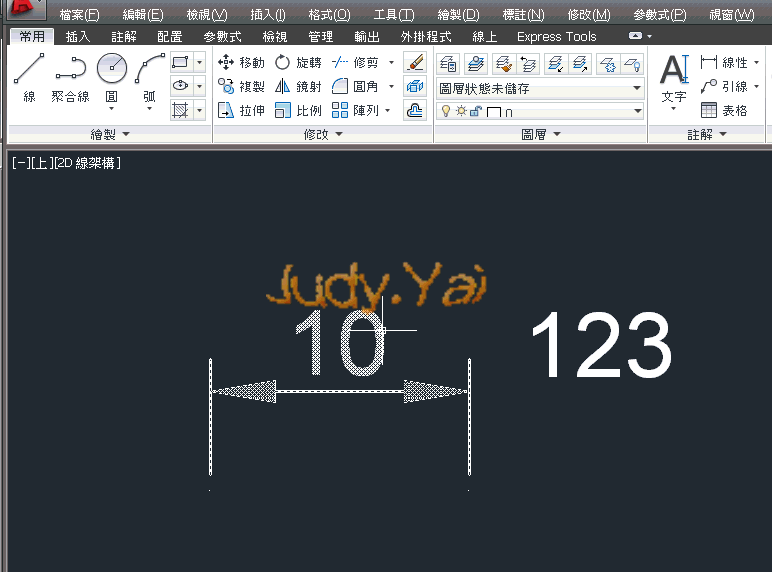The image size is (772, 572).
Task: Open Linear dimension (線性) dropdown arrow
Action: click(757, 63)
